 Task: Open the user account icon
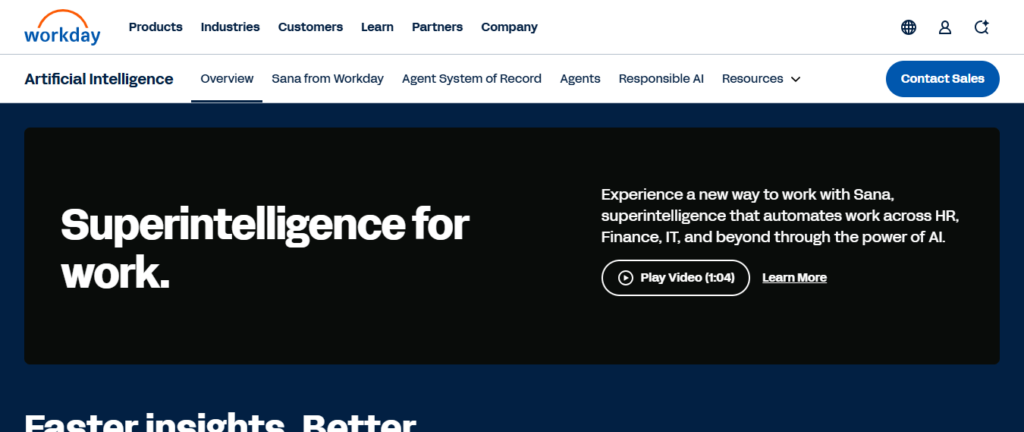pyautogui.click(x=945, y=27)
